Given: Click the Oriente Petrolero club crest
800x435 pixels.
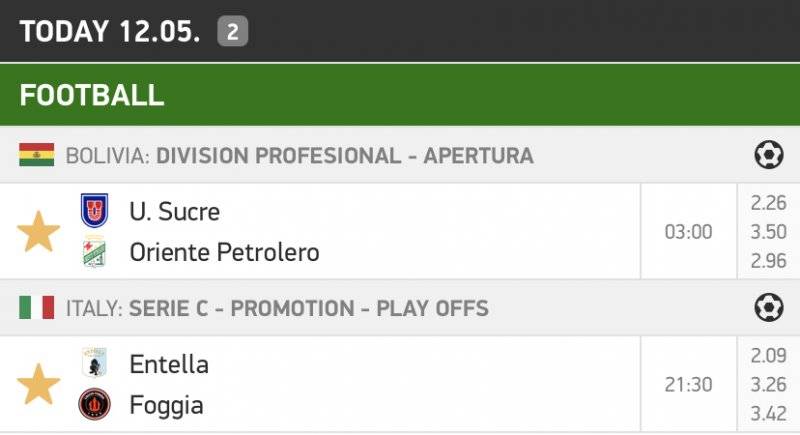Looking at the screenshot, I should click(94, 252).
